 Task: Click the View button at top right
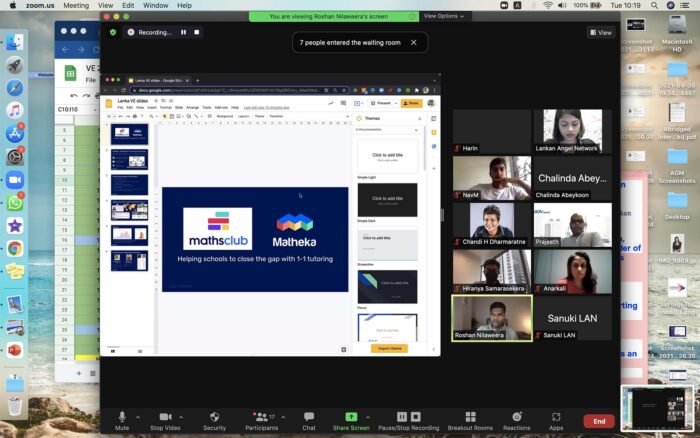tap(600, 32)
